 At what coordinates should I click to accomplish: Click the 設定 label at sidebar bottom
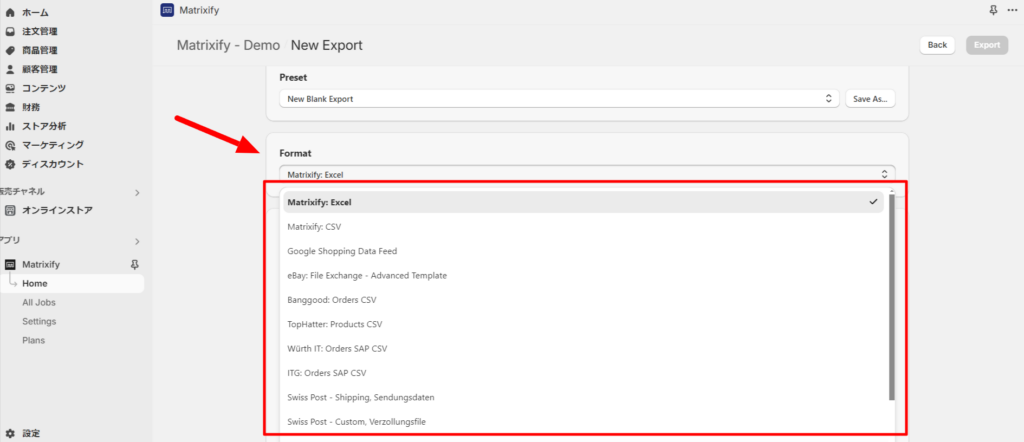31,433
